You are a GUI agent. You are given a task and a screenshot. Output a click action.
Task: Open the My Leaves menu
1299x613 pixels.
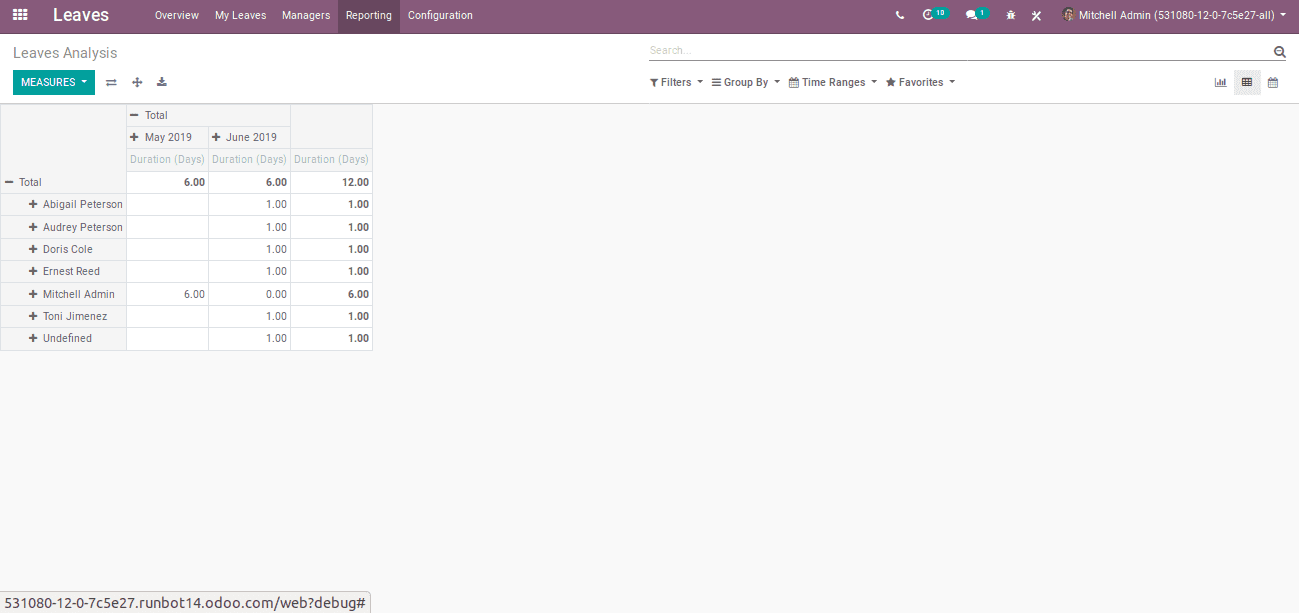pos(240,16)
